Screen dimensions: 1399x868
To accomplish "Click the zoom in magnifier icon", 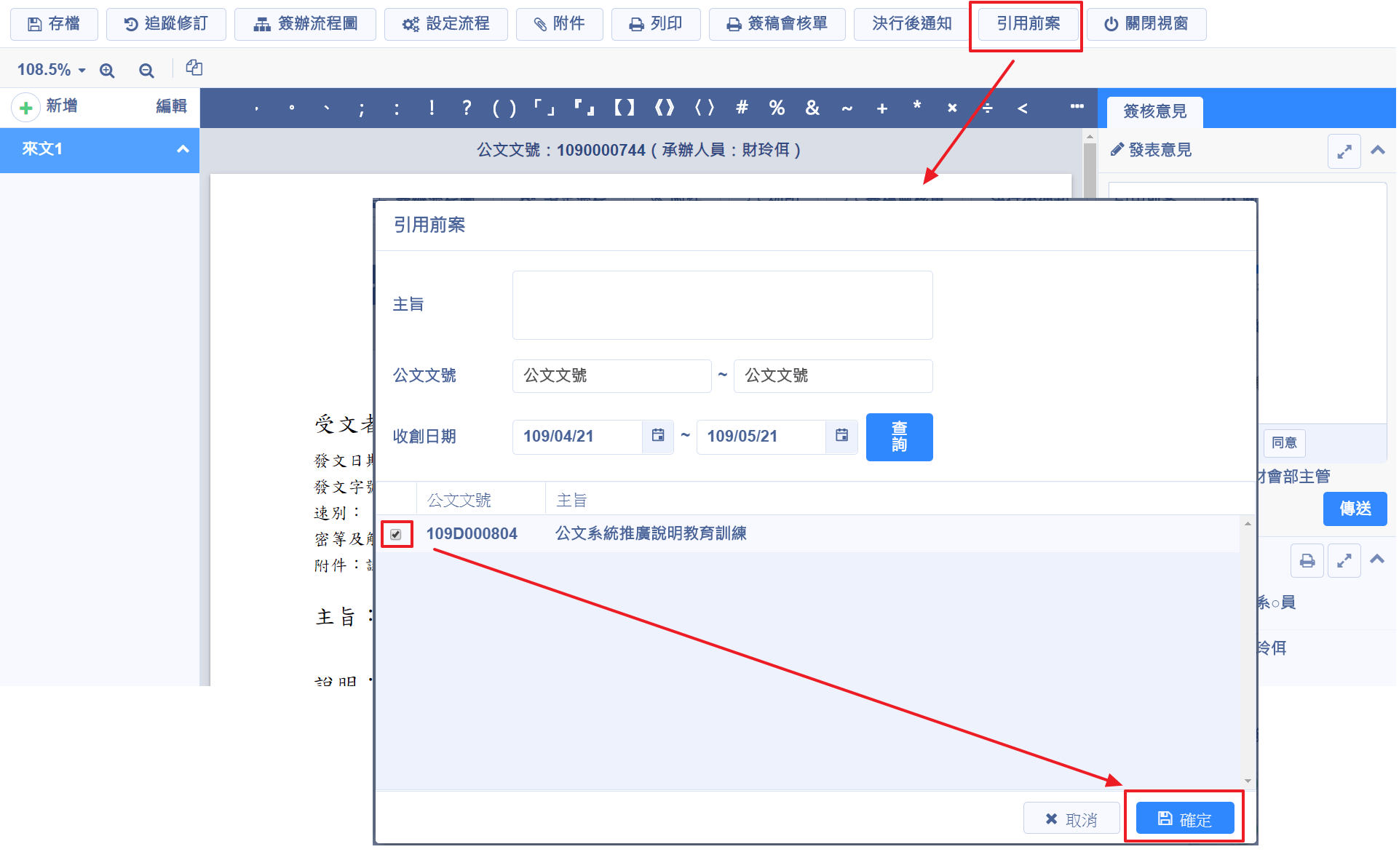I will 107,70.
